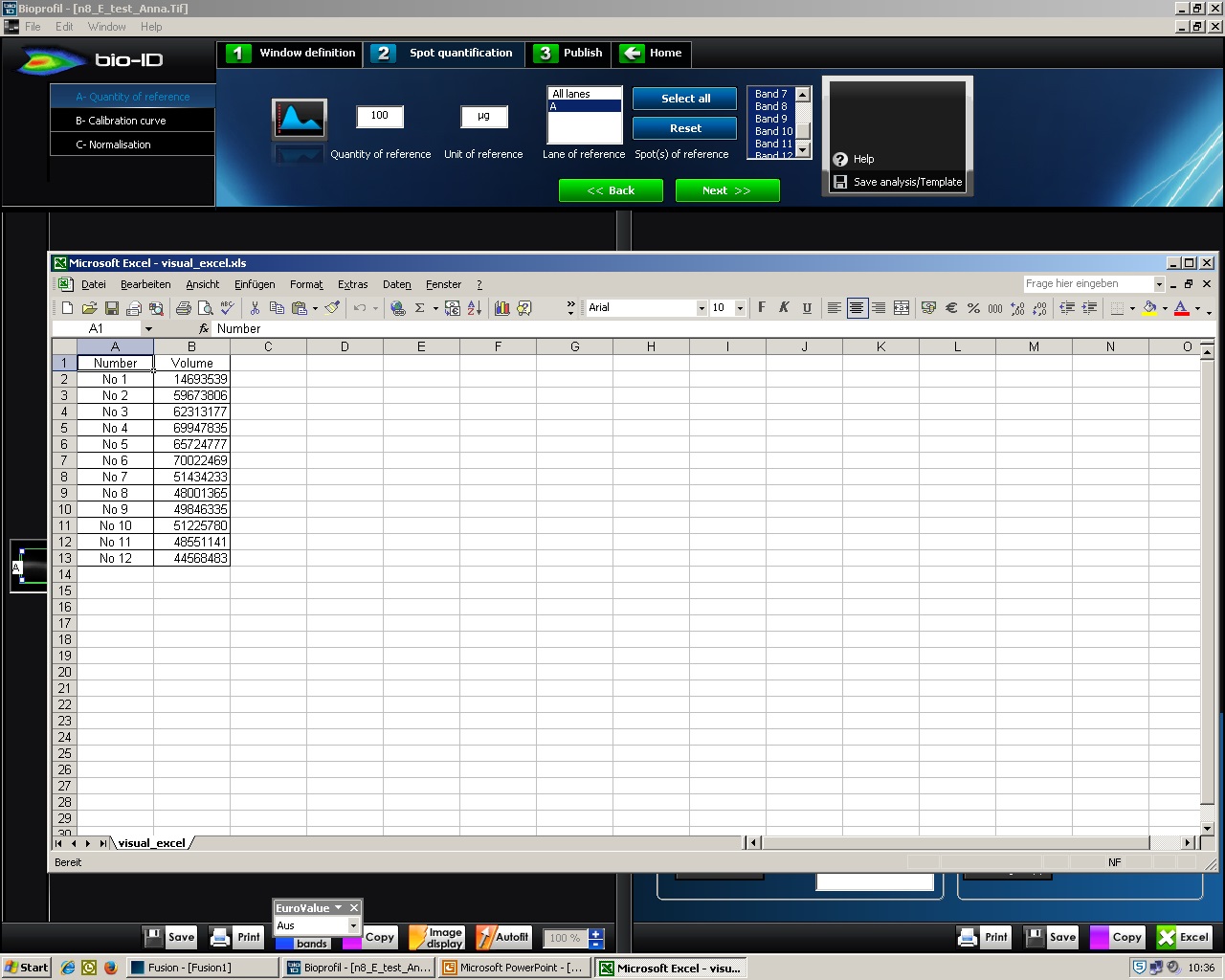1225x980 pixels.
Task: Click the Copy icon in Excel toolbar
Action: (x=277, y=308)
